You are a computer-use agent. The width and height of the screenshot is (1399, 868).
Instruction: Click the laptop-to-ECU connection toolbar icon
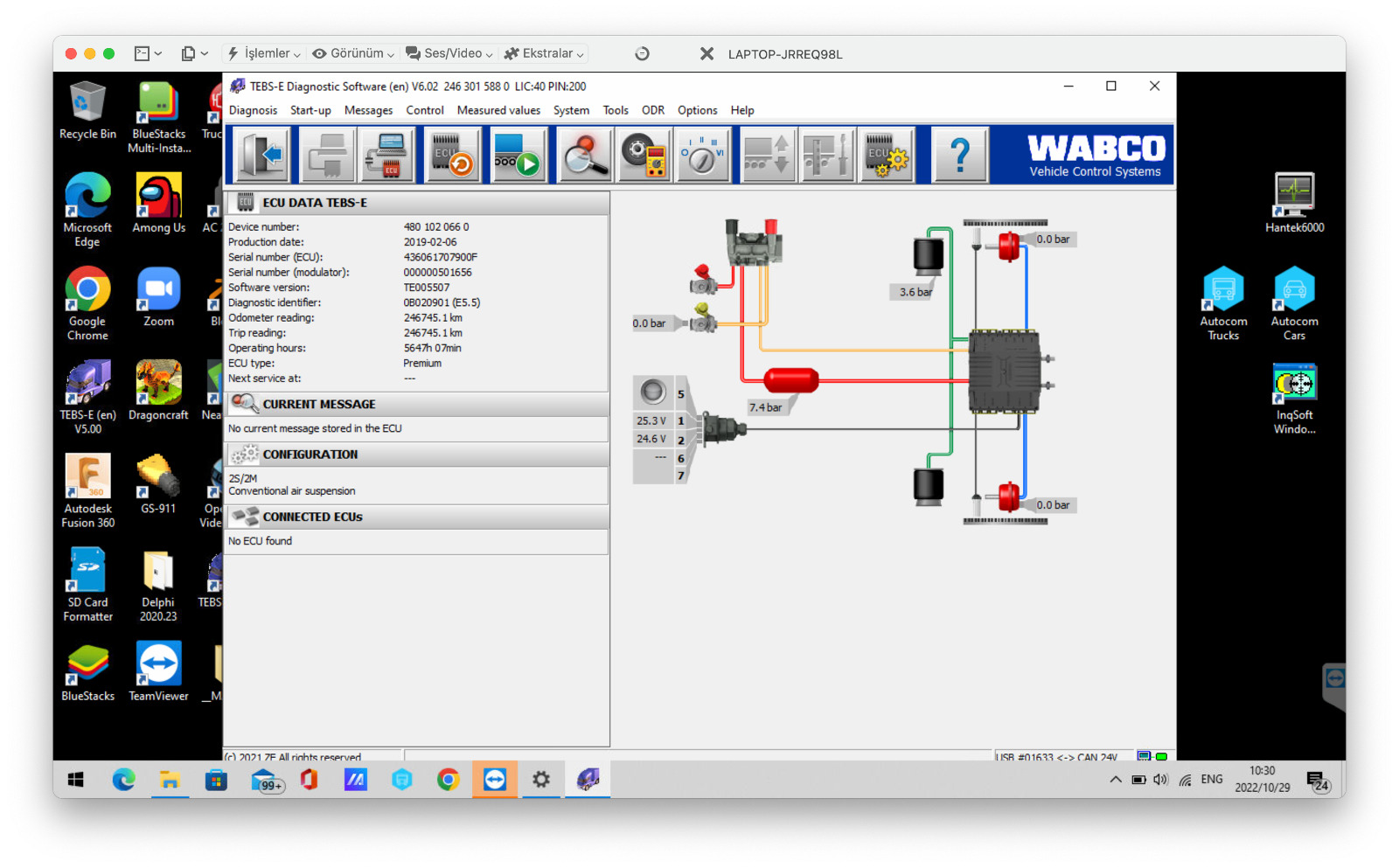(x=387, y=156)
